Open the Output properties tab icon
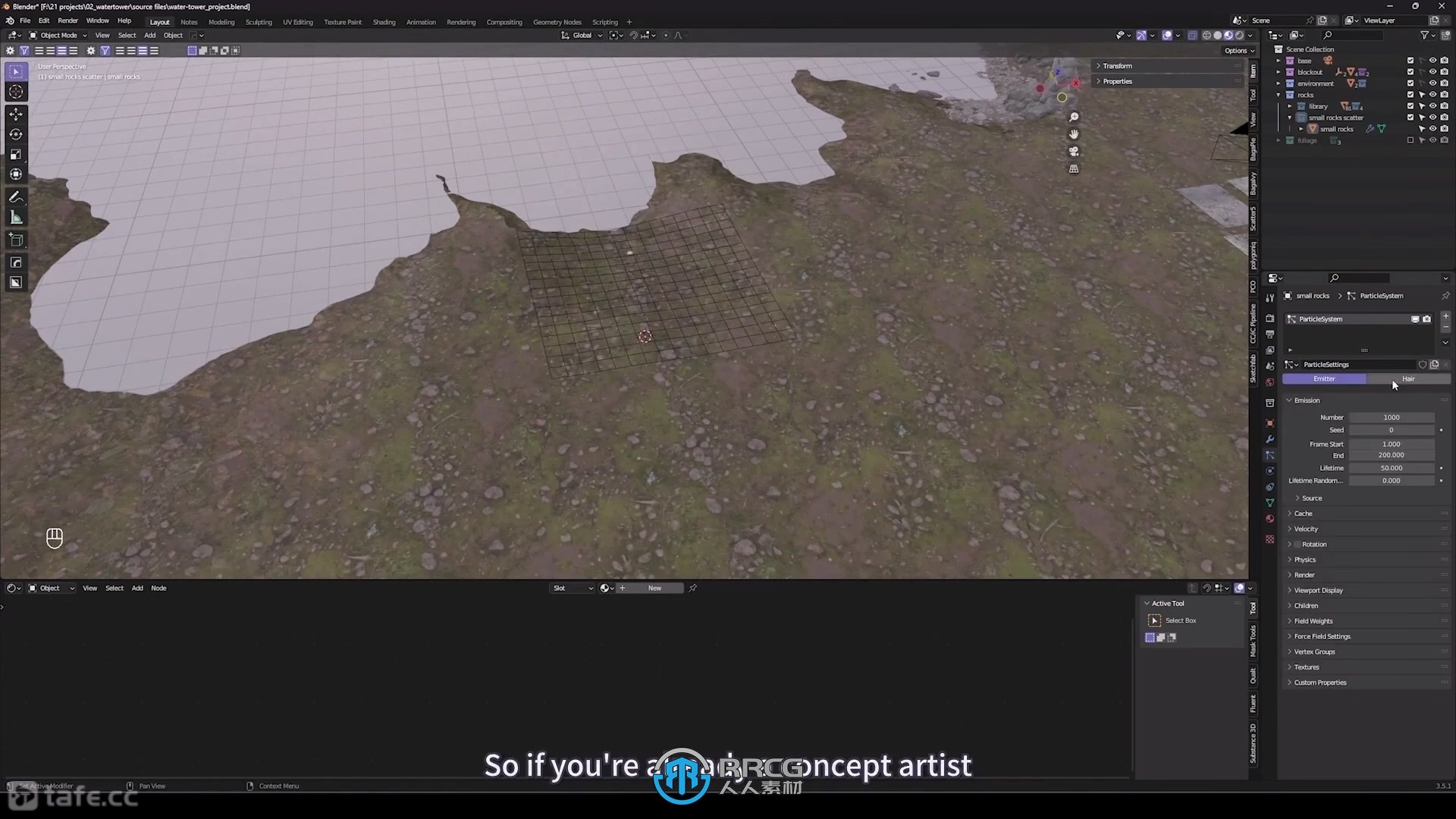This screenshot has height=819, width=1456. point(1269,334)
